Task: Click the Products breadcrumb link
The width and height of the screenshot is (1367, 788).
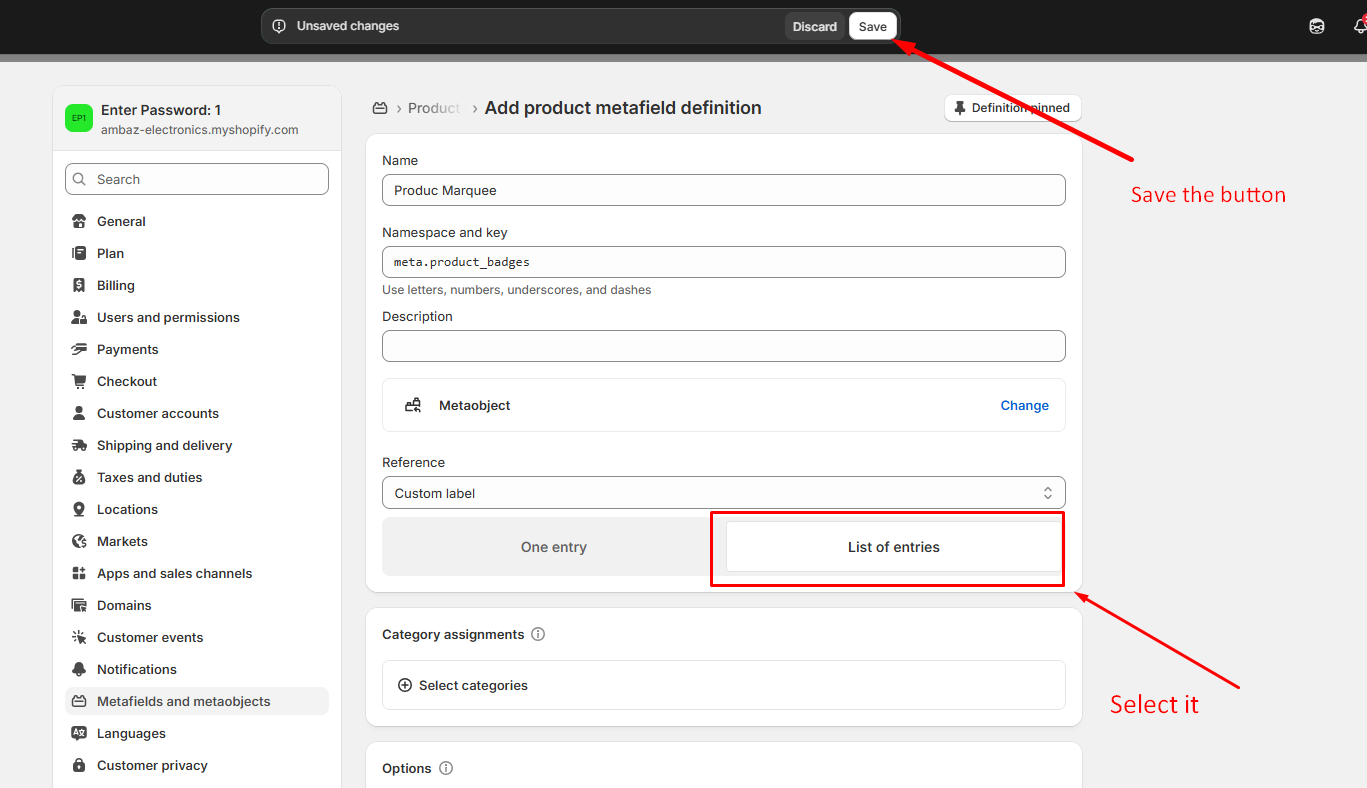Action: [x=434, y=108]
